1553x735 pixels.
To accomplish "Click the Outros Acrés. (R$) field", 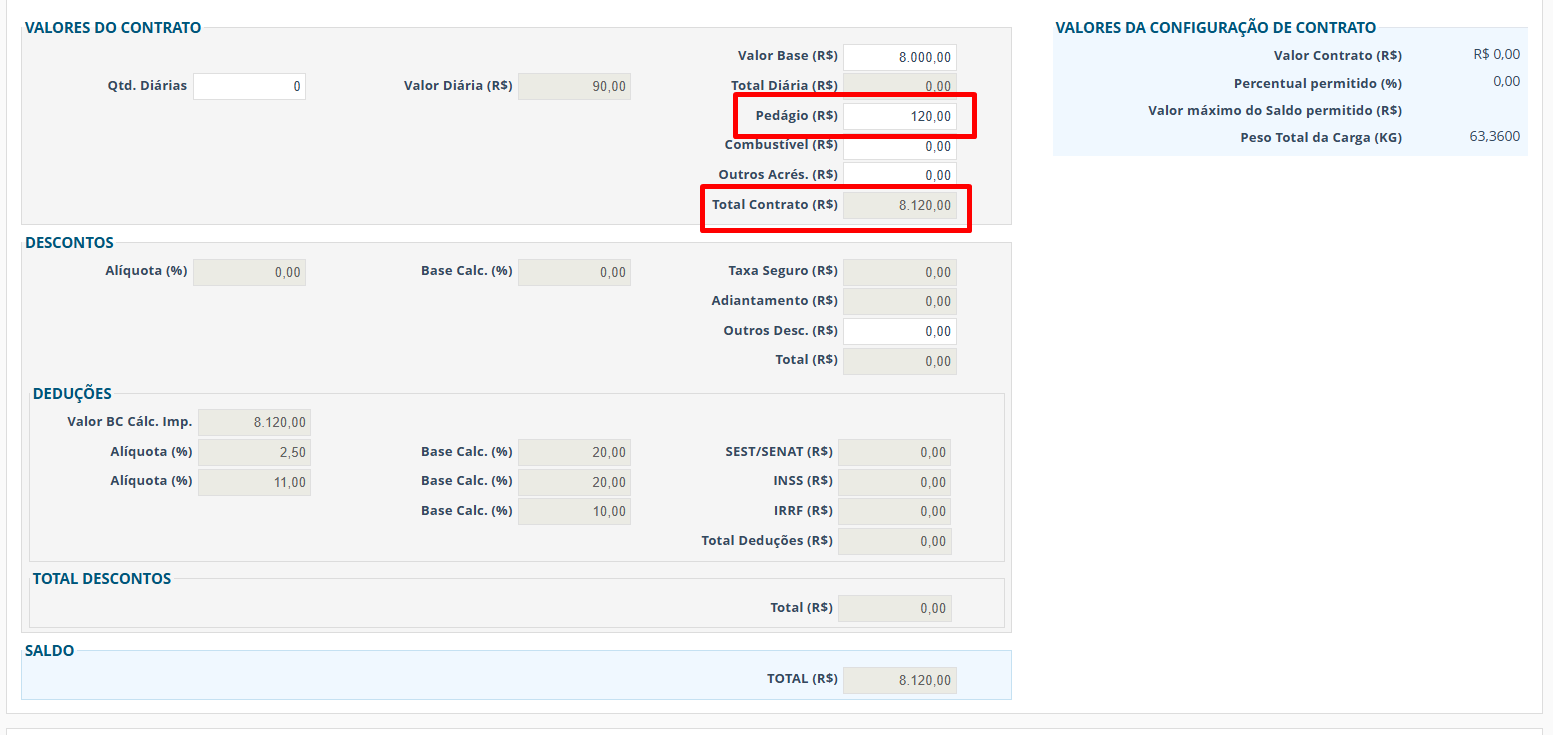I will (x=899, y=175).
